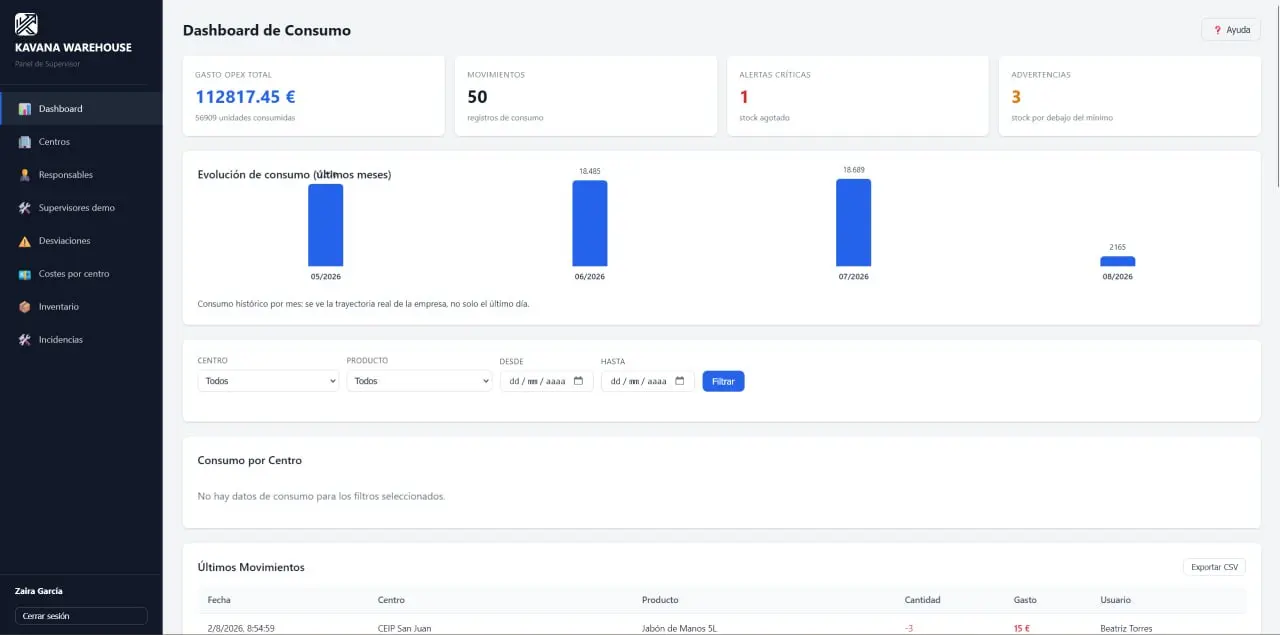Go to the Centros section
This screenshot has height=635, width=1280.
81,142
